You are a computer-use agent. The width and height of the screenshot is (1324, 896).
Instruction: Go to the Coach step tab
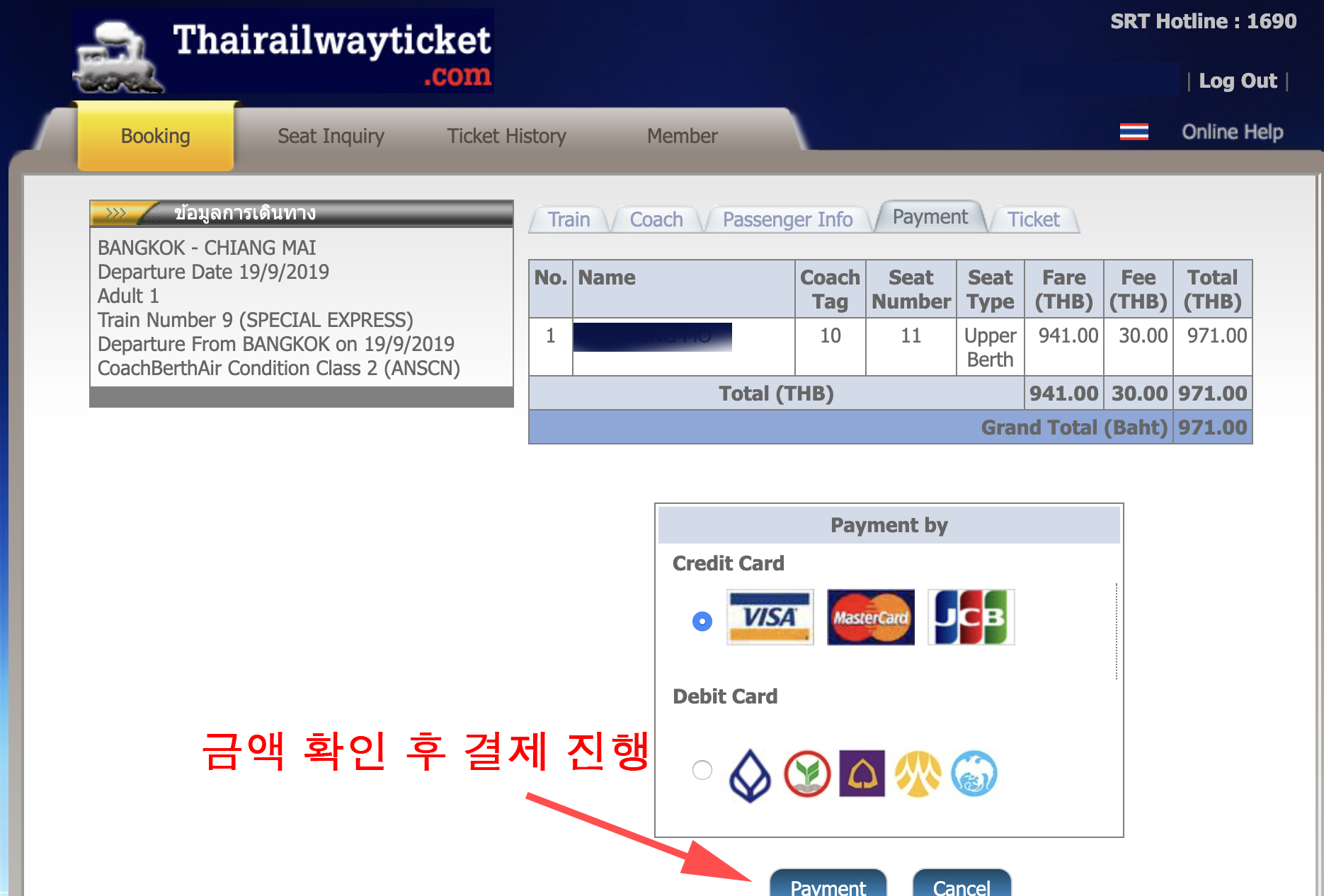click(656, 219)
